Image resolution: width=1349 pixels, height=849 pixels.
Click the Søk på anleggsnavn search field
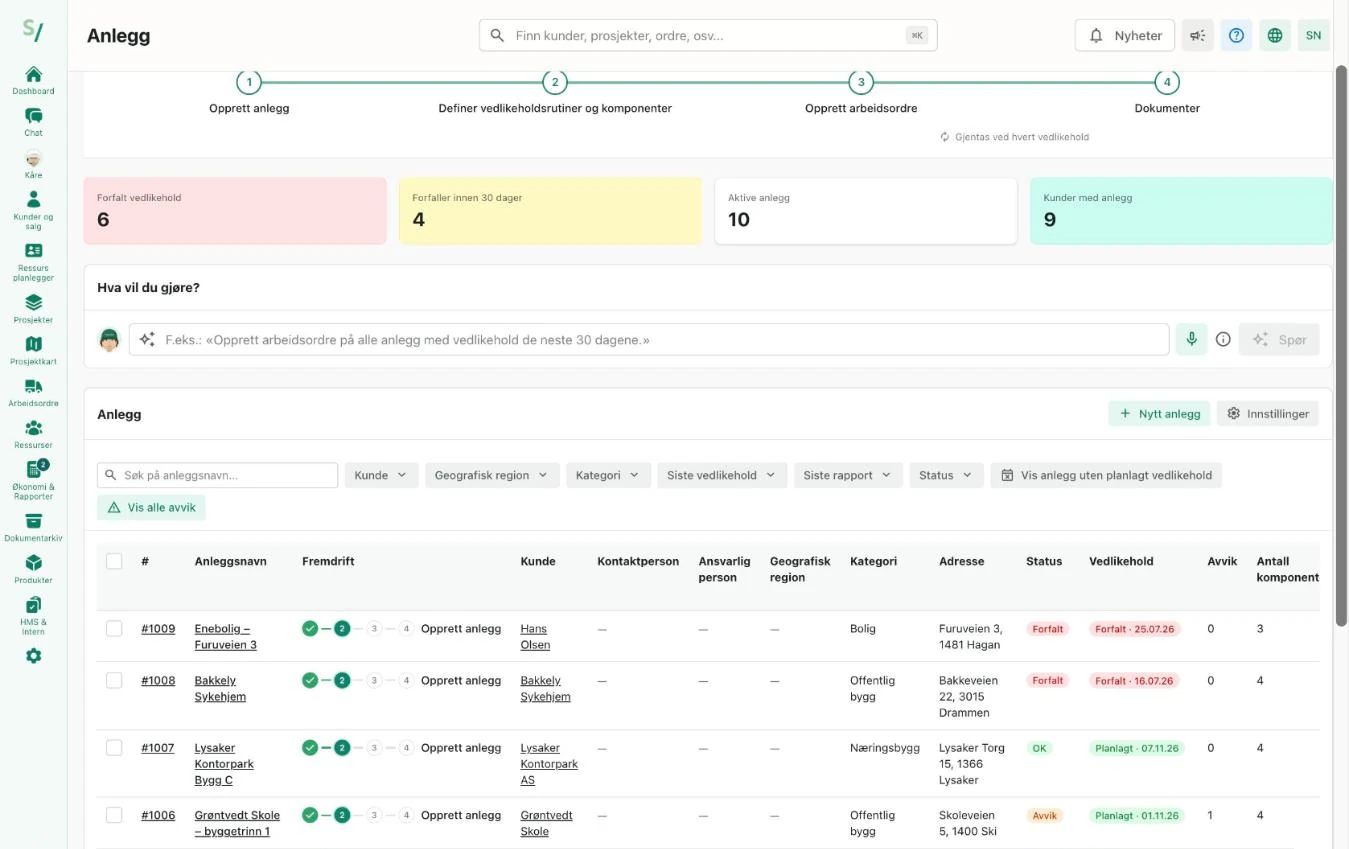pos(217,475)
